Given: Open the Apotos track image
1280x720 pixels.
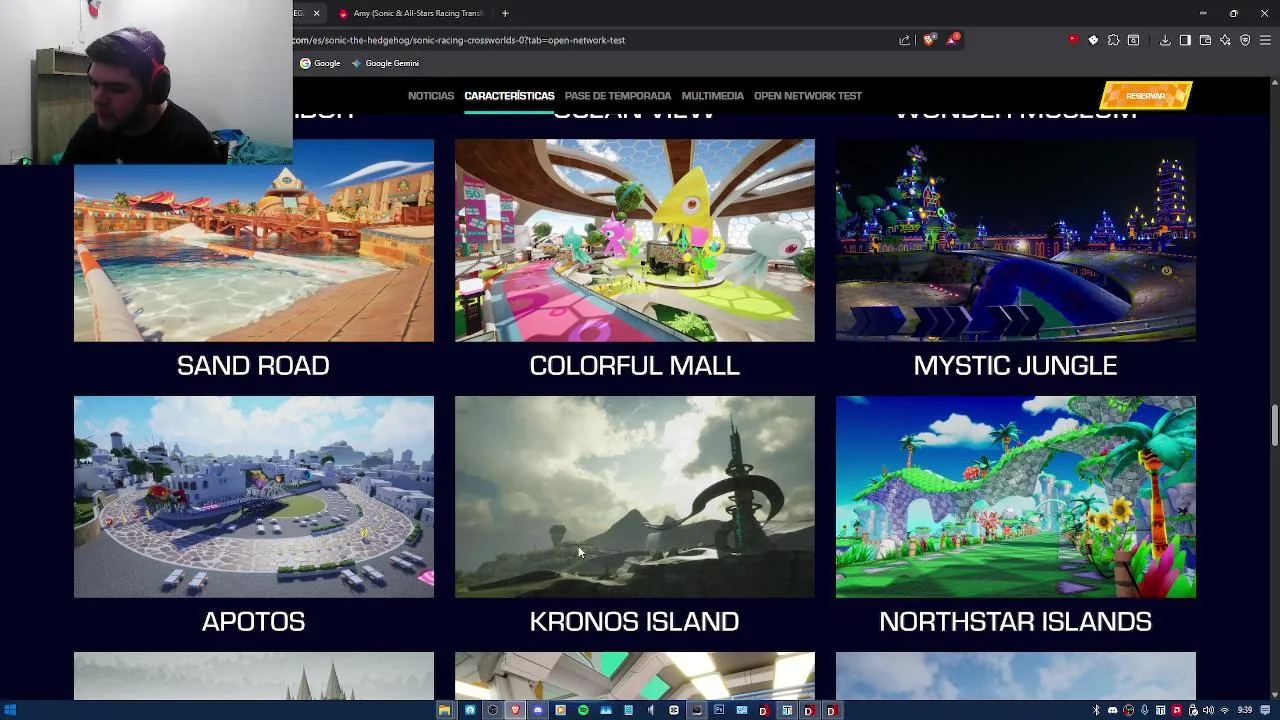Looking at the screenshot, I should click(254, 497).
